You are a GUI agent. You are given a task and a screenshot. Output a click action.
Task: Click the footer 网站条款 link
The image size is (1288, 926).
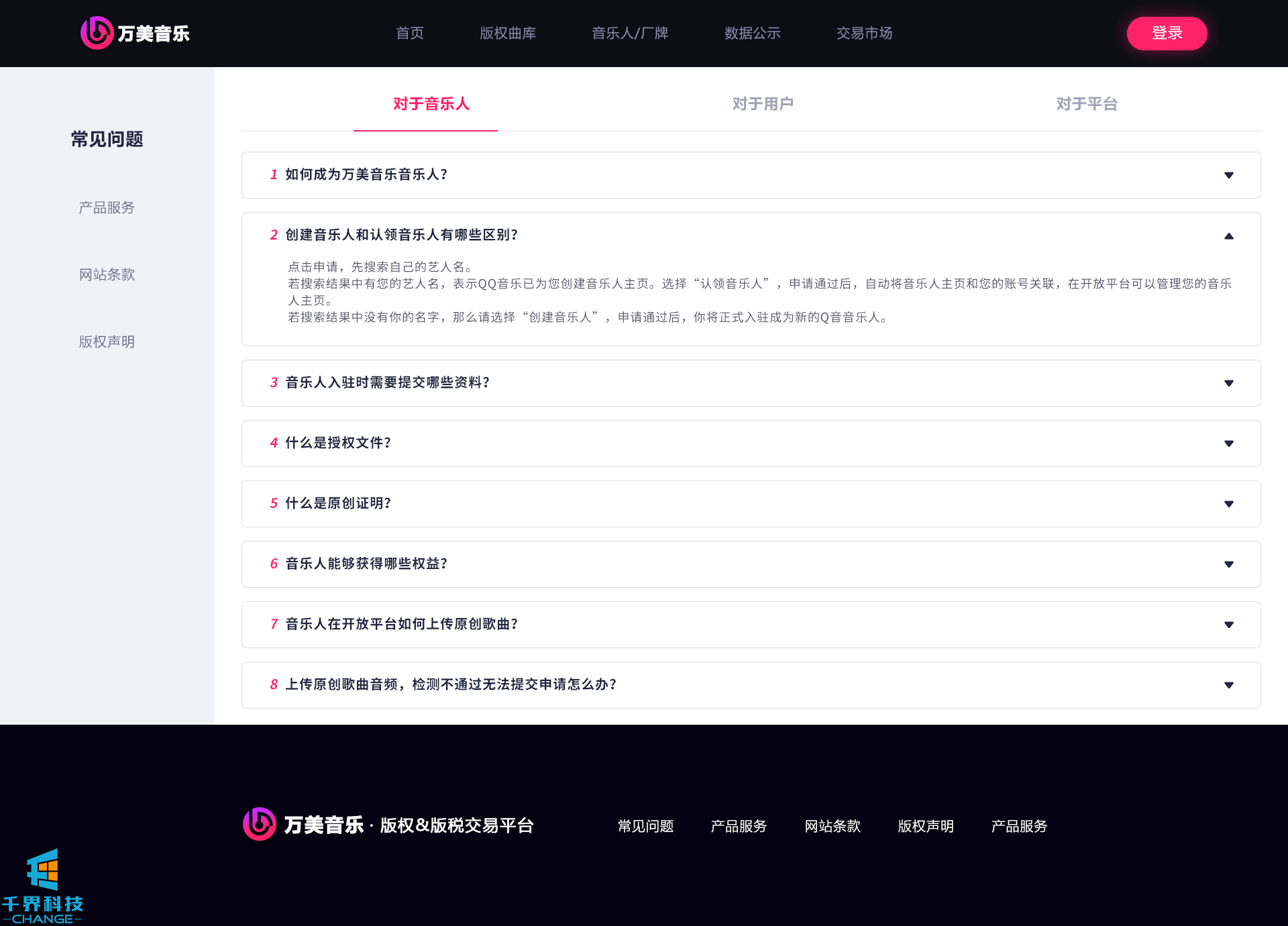[832, 826]
